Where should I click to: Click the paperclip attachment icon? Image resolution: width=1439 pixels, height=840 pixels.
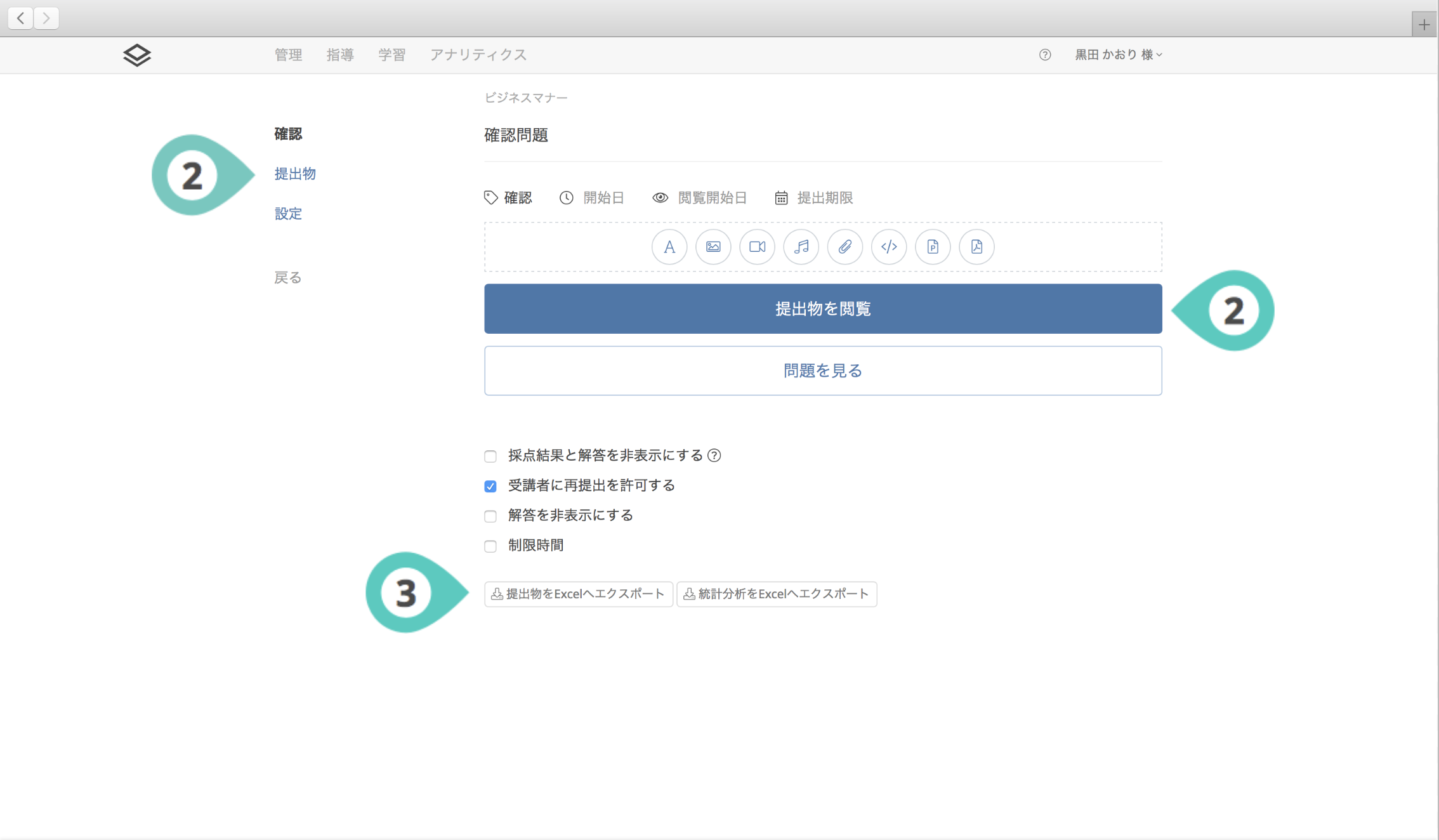point(844,247)
